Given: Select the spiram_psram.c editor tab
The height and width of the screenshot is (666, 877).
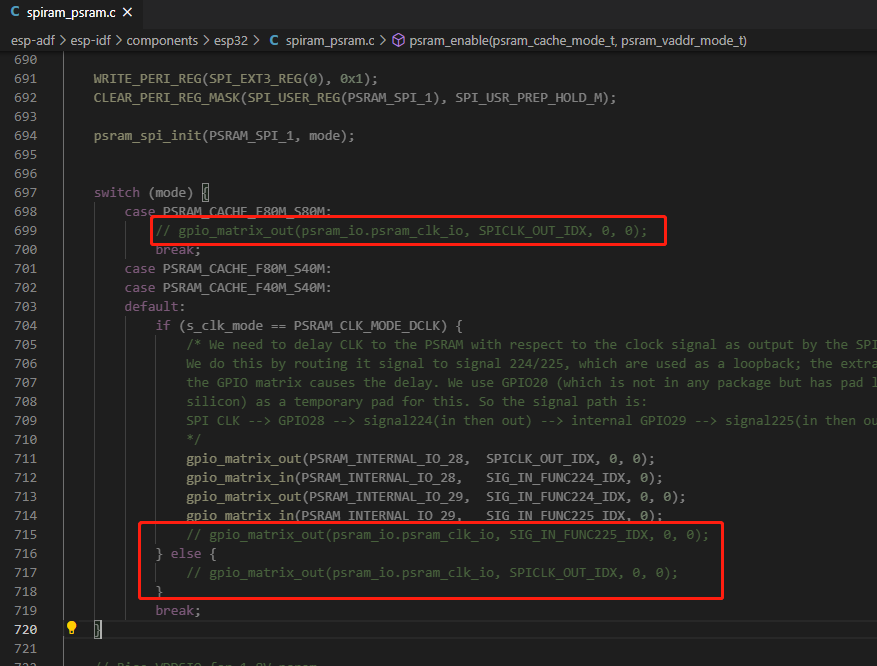Looking at the screenshot, I should pos(71,12).
